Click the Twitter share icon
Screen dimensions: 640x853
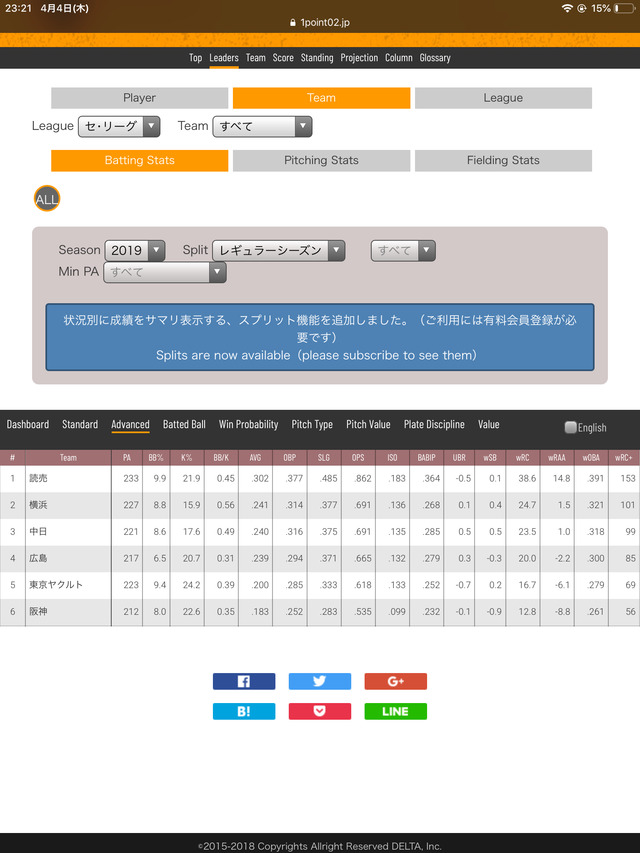pos(319,681)
